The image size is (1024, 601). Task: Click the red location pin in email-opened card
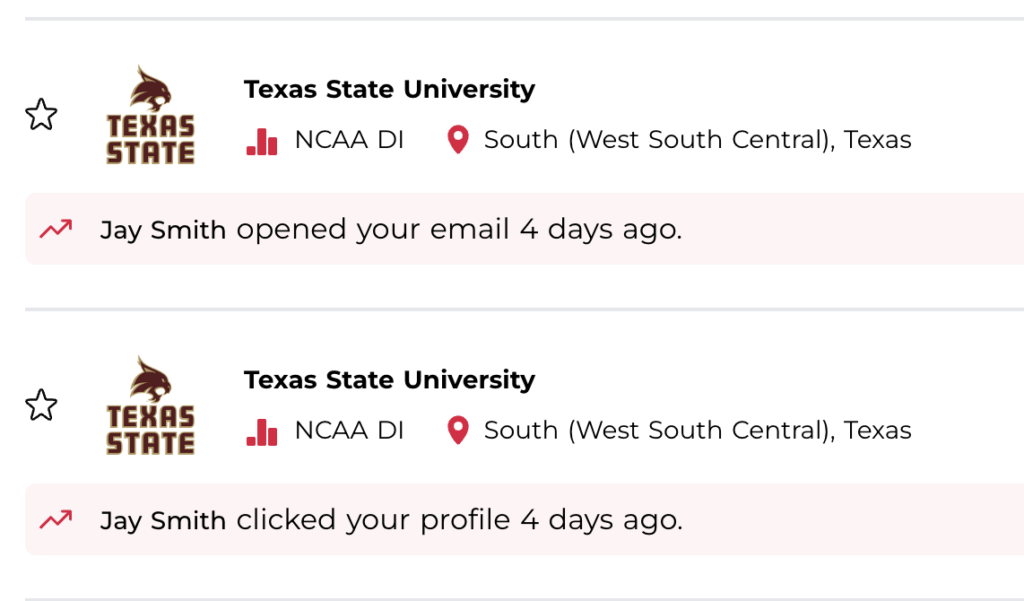[458, 140]
